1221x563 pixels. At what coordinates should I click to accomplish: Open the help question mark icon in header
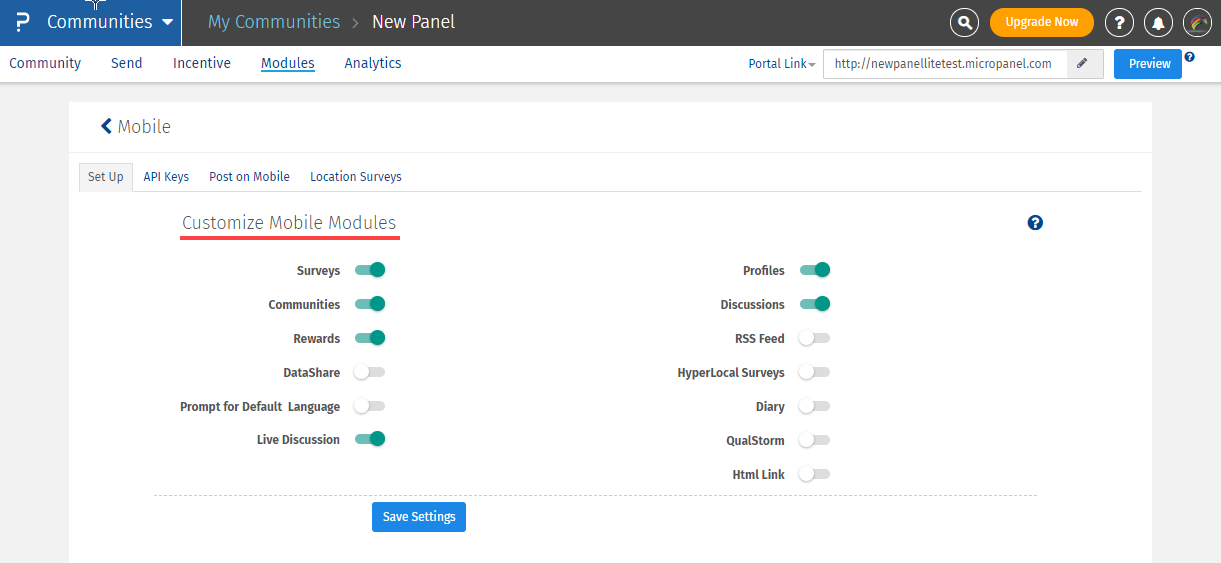pos(1119,22)
